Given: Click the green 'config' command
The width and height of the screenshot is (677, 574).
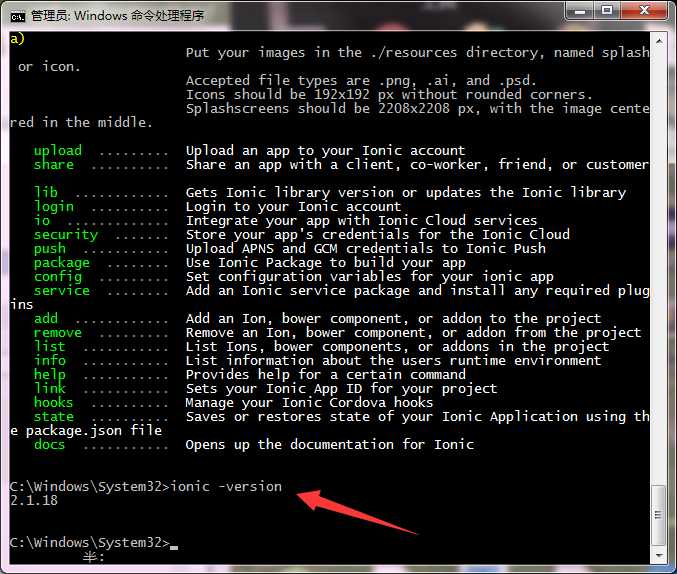Looking at the screenshot, I should tap(58, 276).
